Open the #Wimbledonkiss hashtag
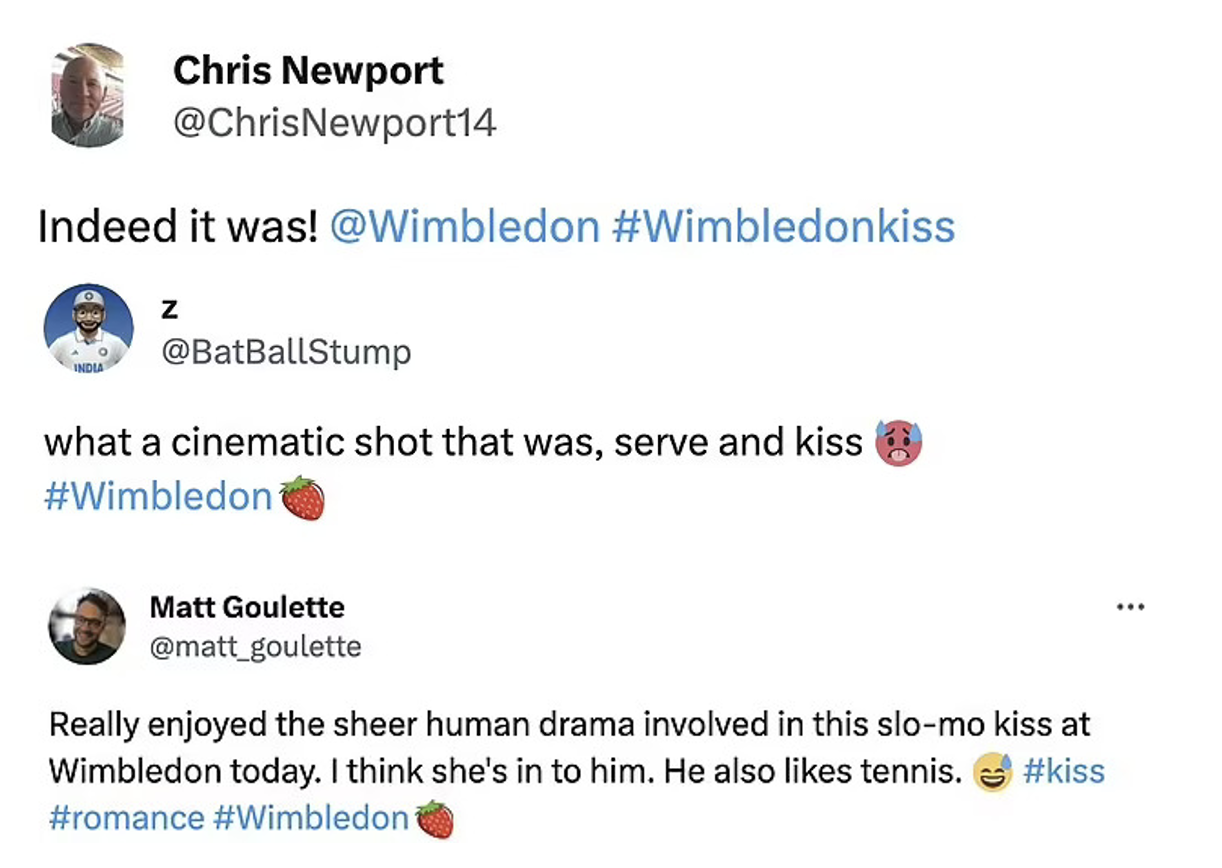Image resolution: width=1222 pixels, height=868 pixels. [782, 227]
